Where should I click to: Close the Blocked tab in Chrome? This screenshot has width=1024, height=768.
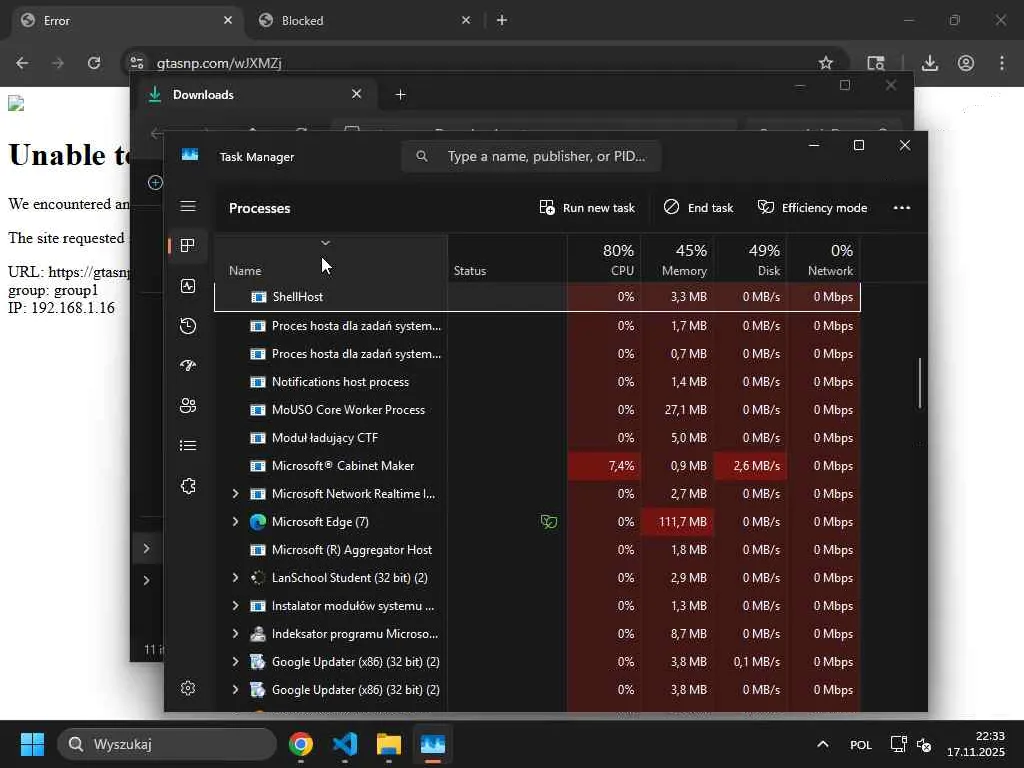click(466, 20)
